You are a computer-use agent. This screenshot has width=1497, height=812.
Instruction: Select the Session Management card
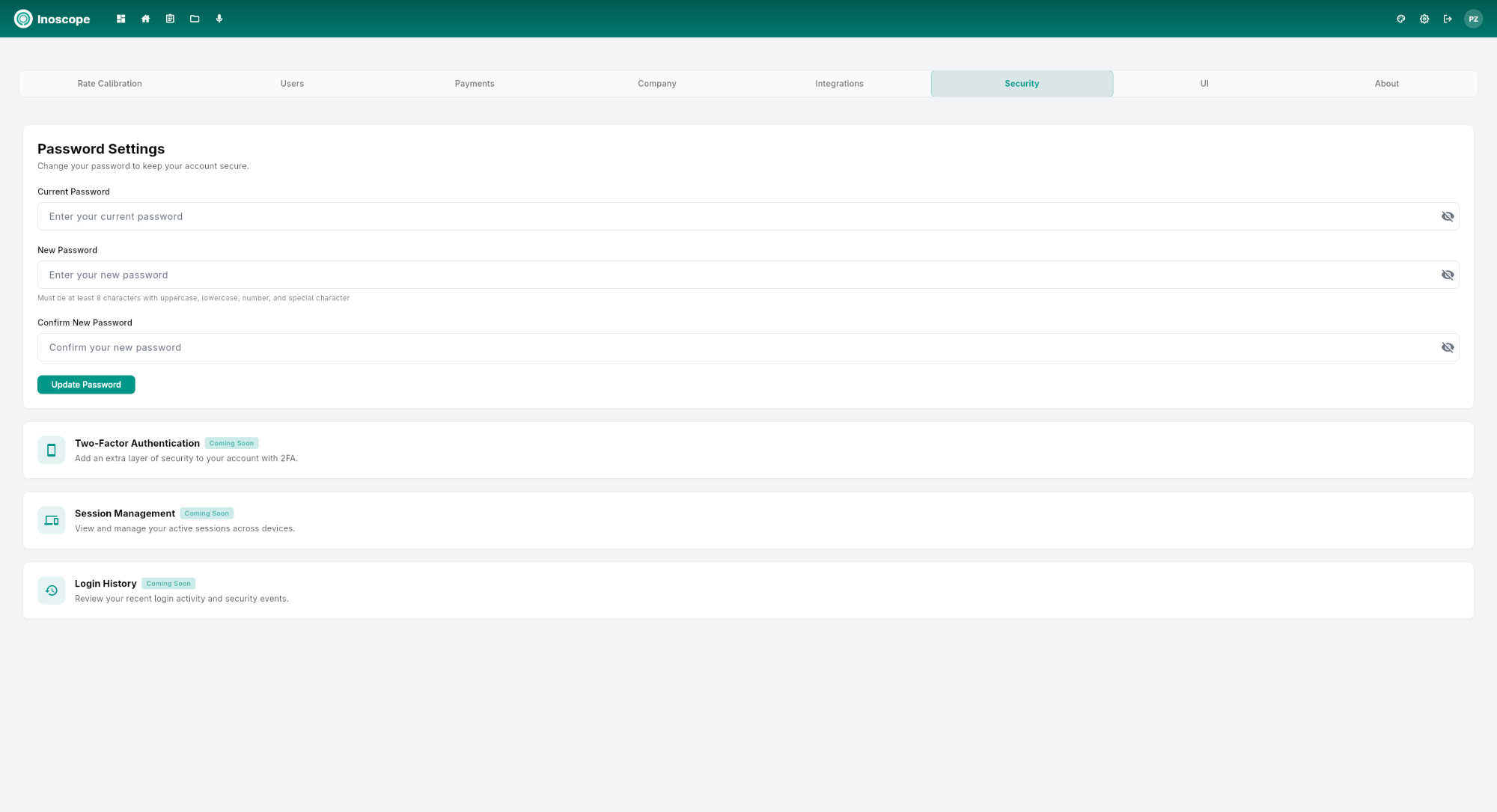pyautogui.click(x=748, y=520)
